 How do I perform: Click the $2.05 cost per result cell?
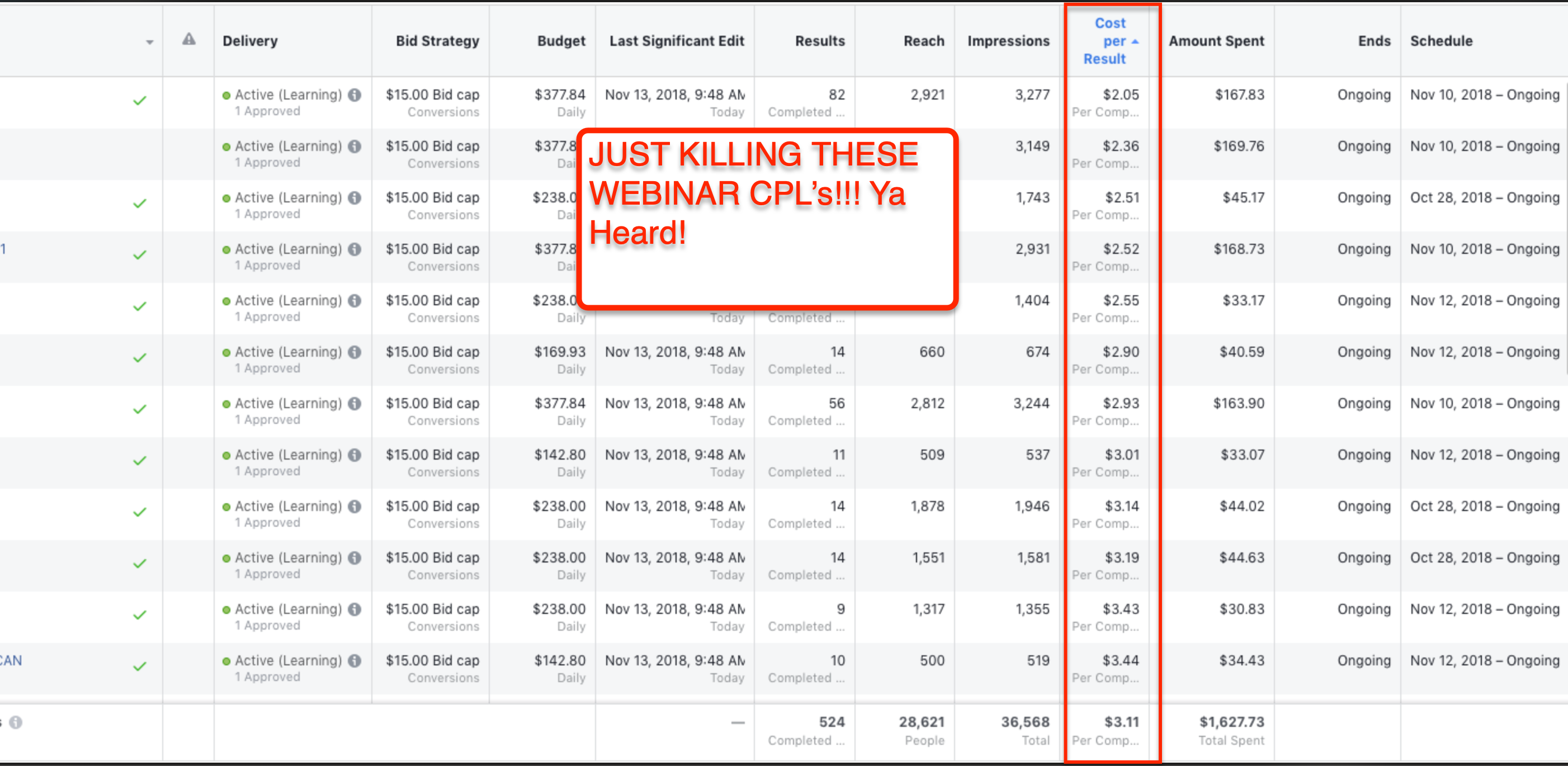point(1121,95)
